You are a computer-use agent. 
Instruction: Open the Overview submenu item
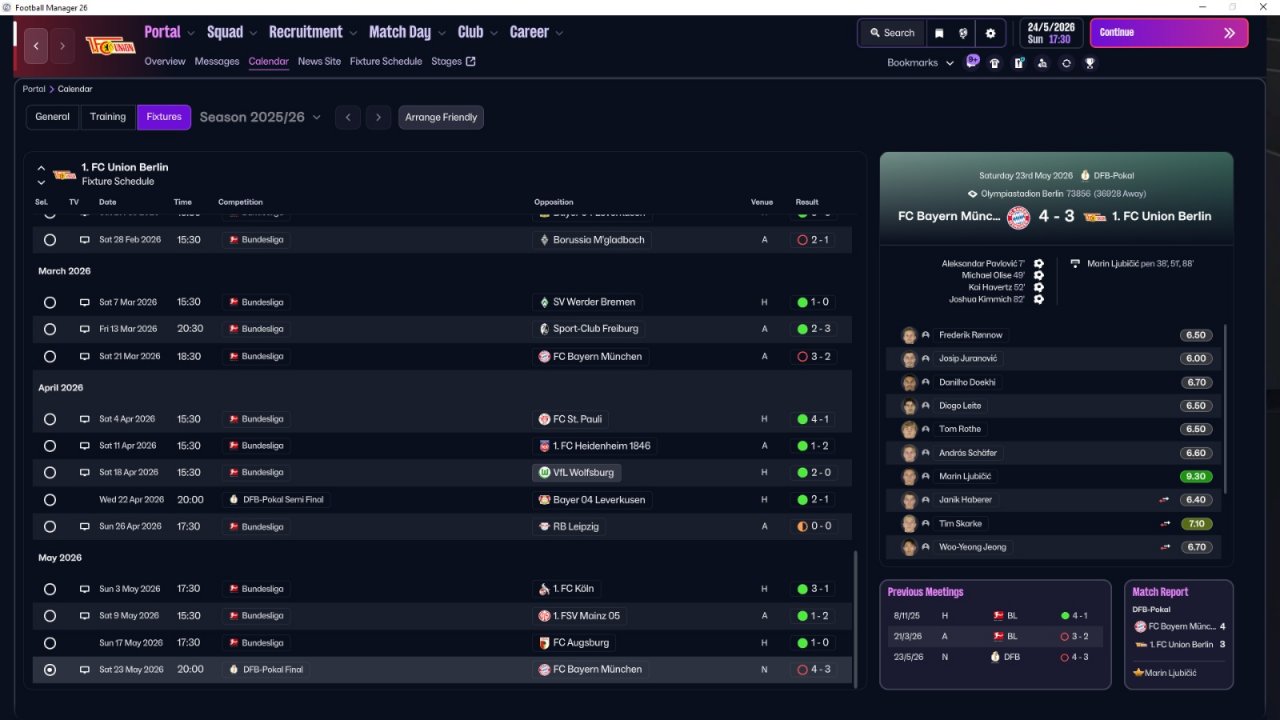(165, 62)
